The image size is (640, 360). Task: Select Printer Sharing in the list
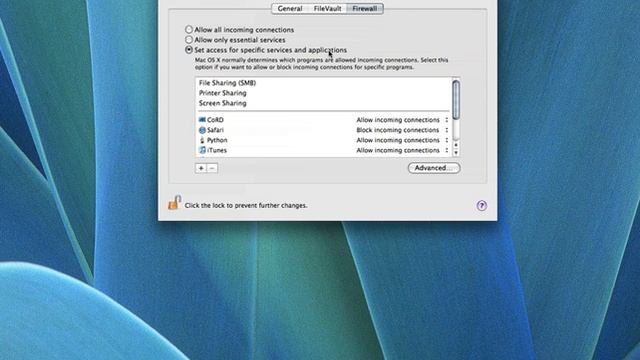click(x=222, y=93)
